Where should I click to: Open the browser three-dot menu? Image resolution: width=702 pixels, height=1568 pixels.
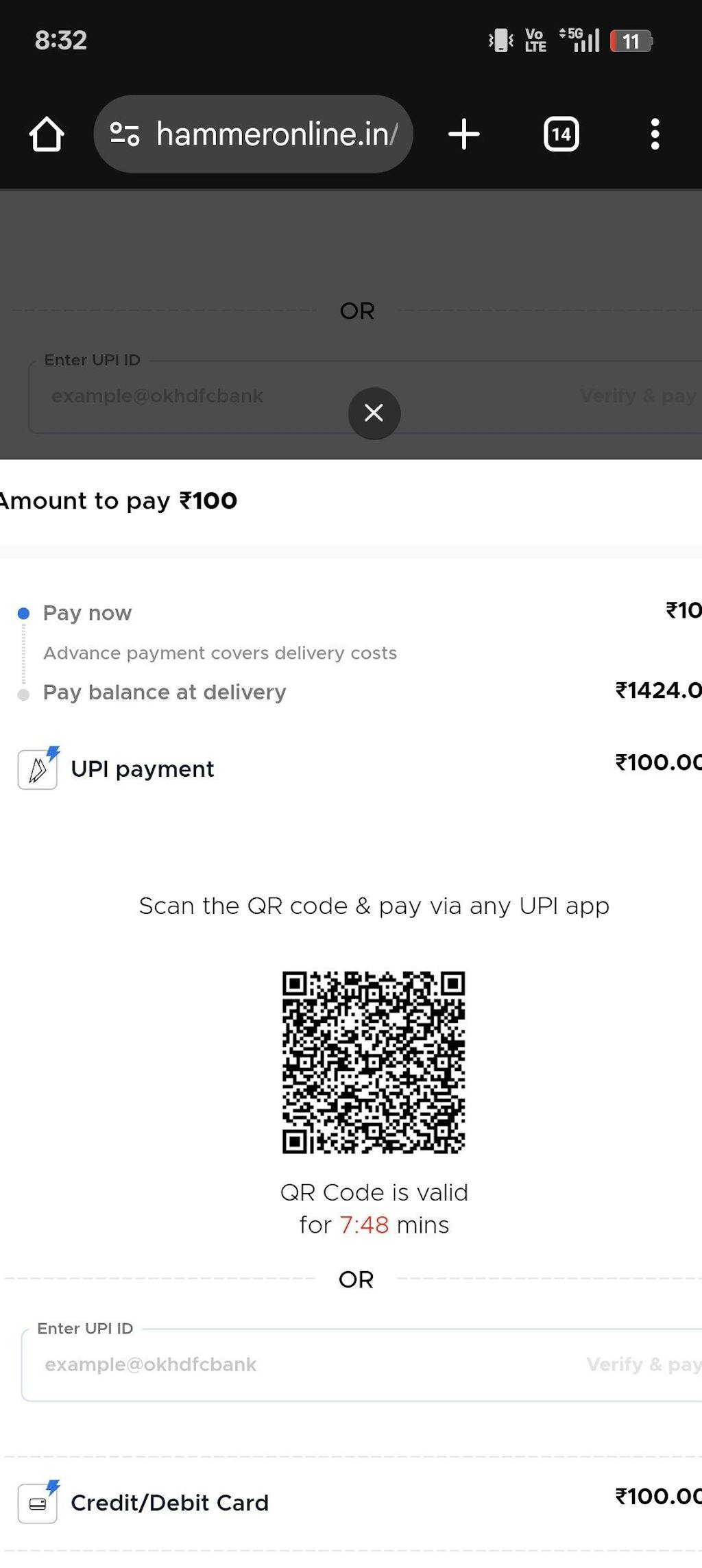[655, 134]
